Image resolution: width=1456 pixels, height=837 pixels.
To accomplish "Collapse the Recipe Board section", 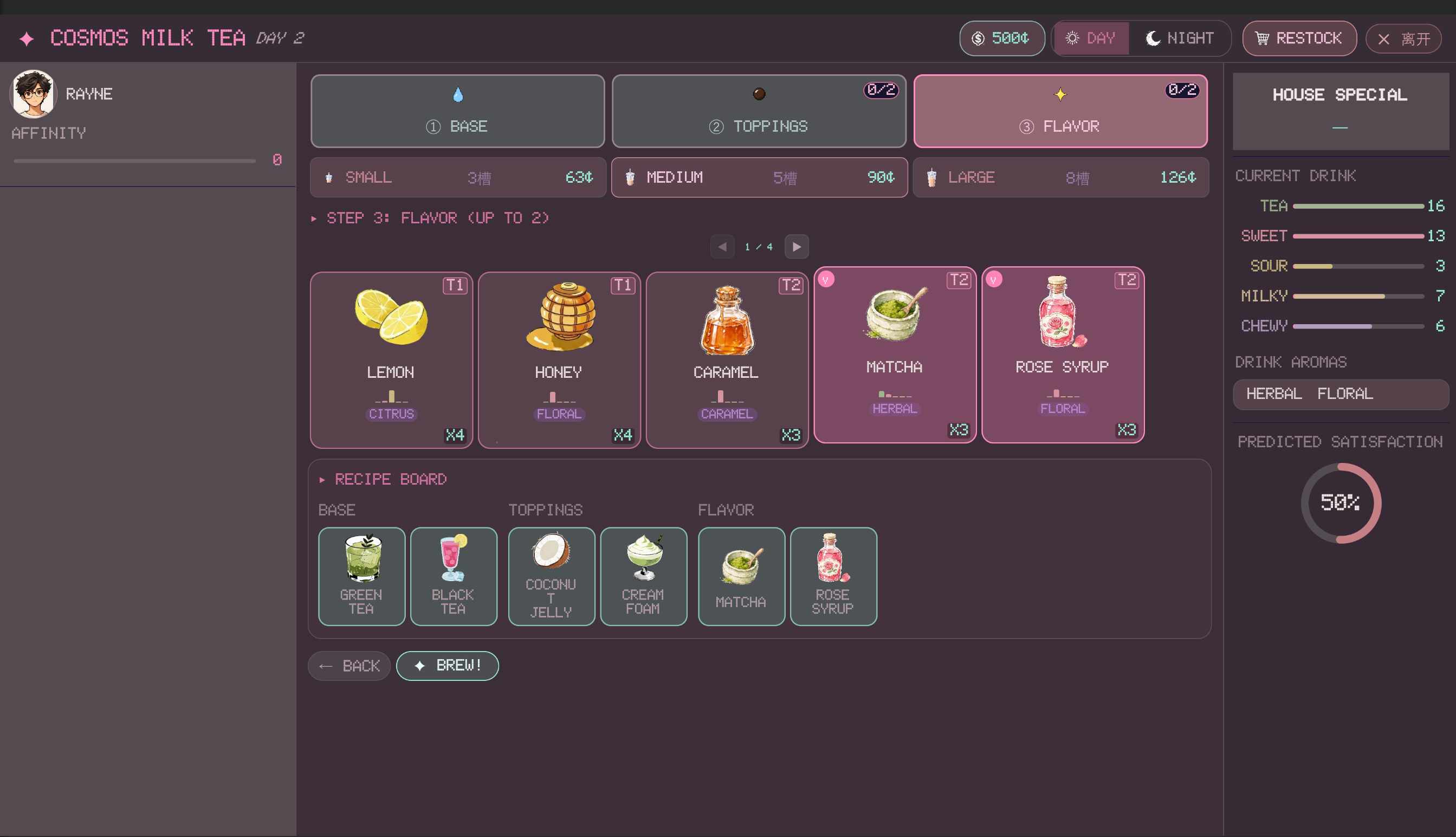I will (x=383, y=479).
